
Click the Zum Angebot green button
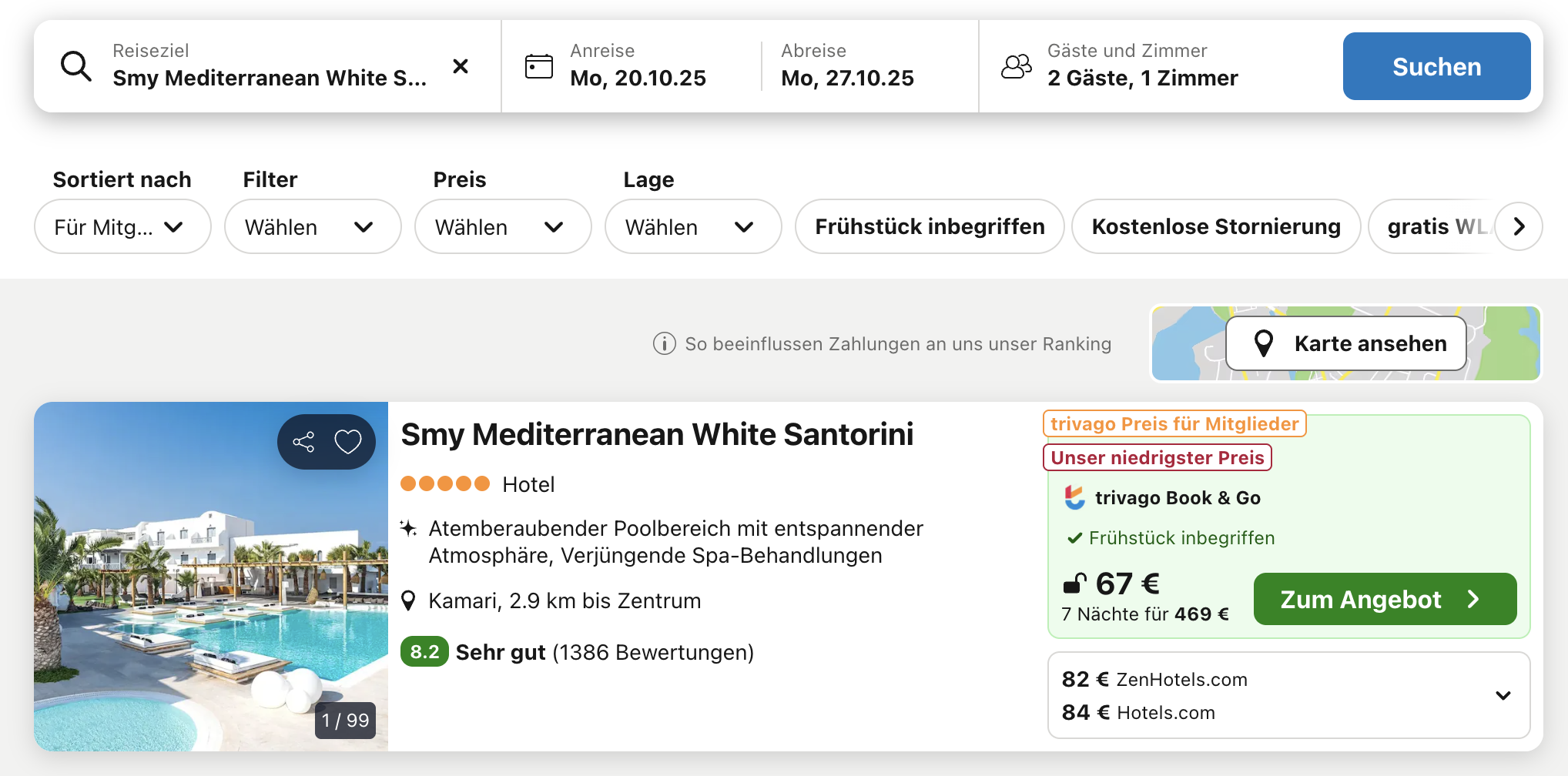click(x=1385, y=599)
